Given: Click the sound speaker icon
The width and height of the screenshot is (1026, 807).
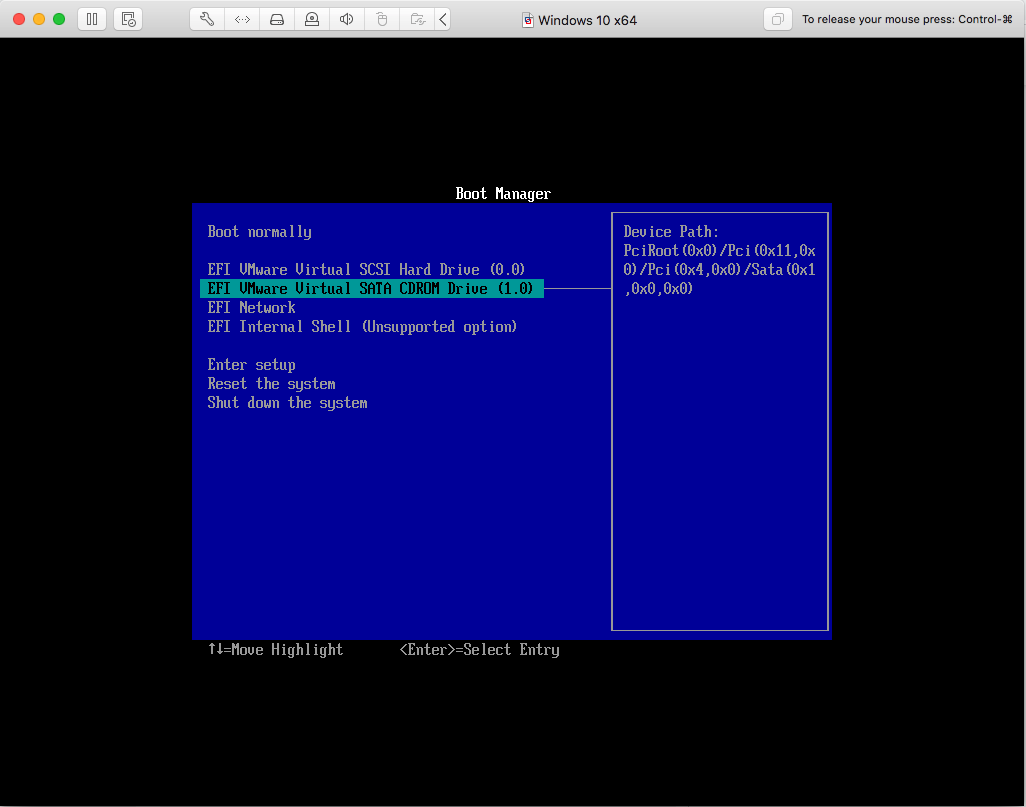Looking at the screenshot, I should [347, 19].
